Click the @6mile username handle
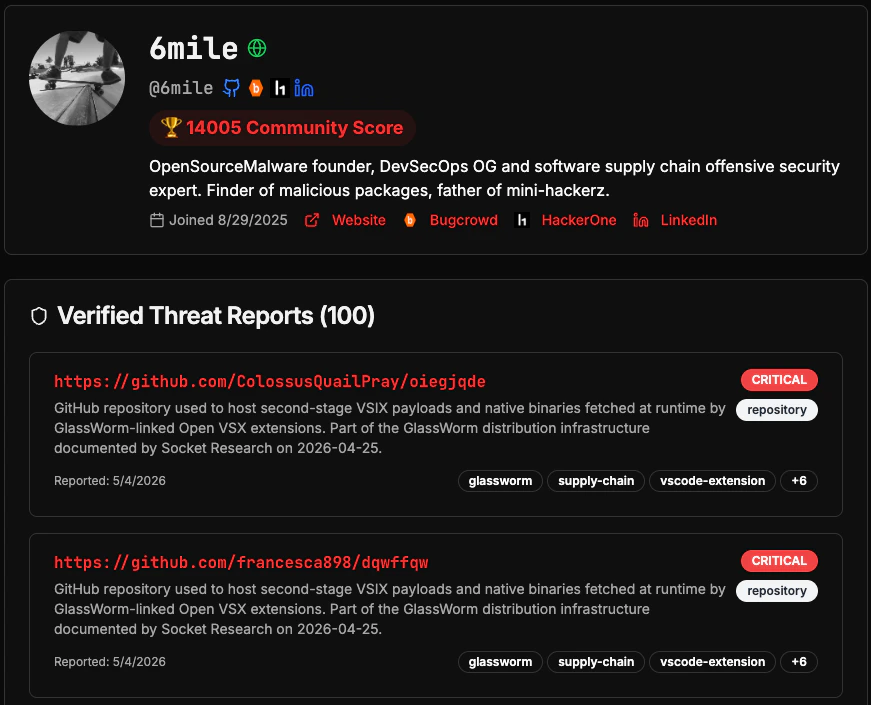This screenshot has height=705, width=871. tap(181, 88)
